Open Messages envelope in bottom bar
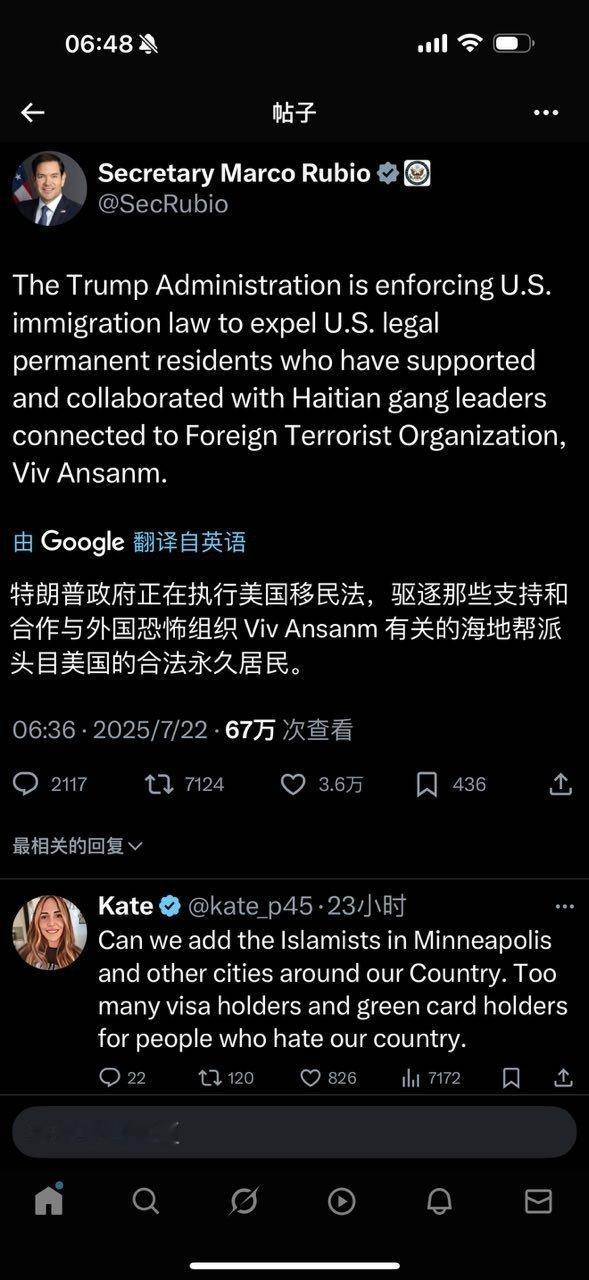Image resolution: width=589 pixels, height=1280 pixels. [x=539, y=1200]
